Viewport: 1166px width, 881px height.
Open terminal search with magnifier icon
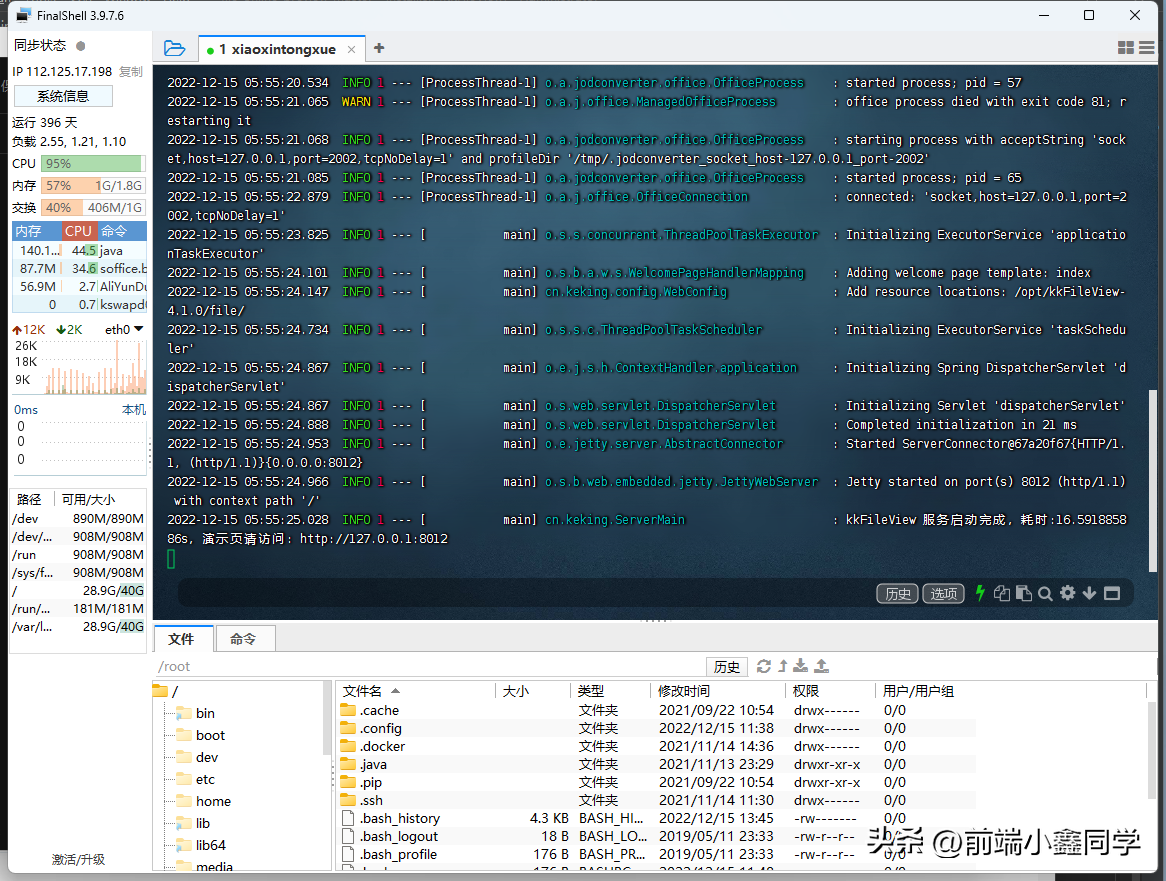click(x=1045, y=593)
